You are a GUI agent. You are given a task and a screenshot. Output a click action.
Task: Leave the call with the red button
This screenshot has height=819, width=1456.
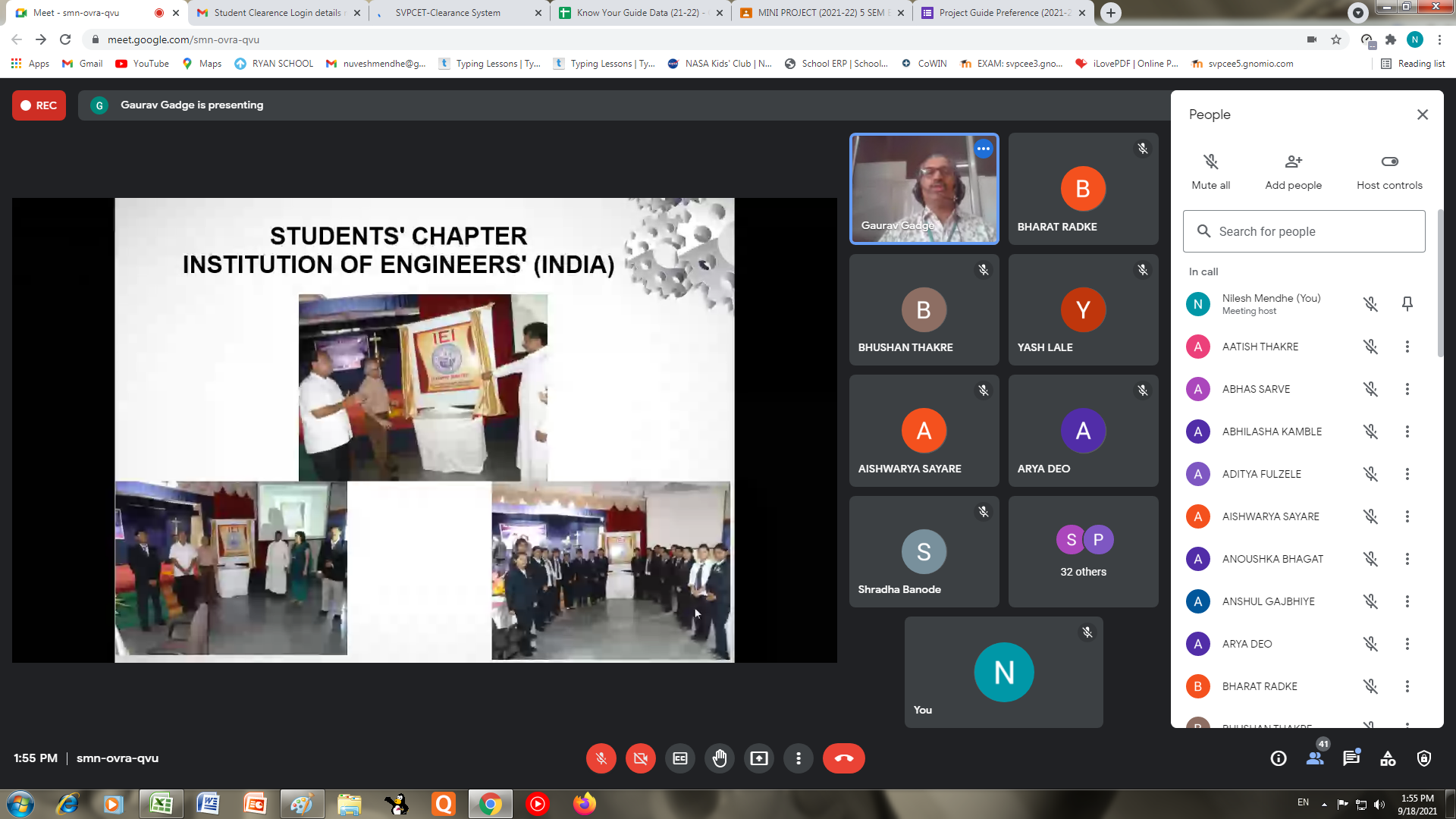844,758
